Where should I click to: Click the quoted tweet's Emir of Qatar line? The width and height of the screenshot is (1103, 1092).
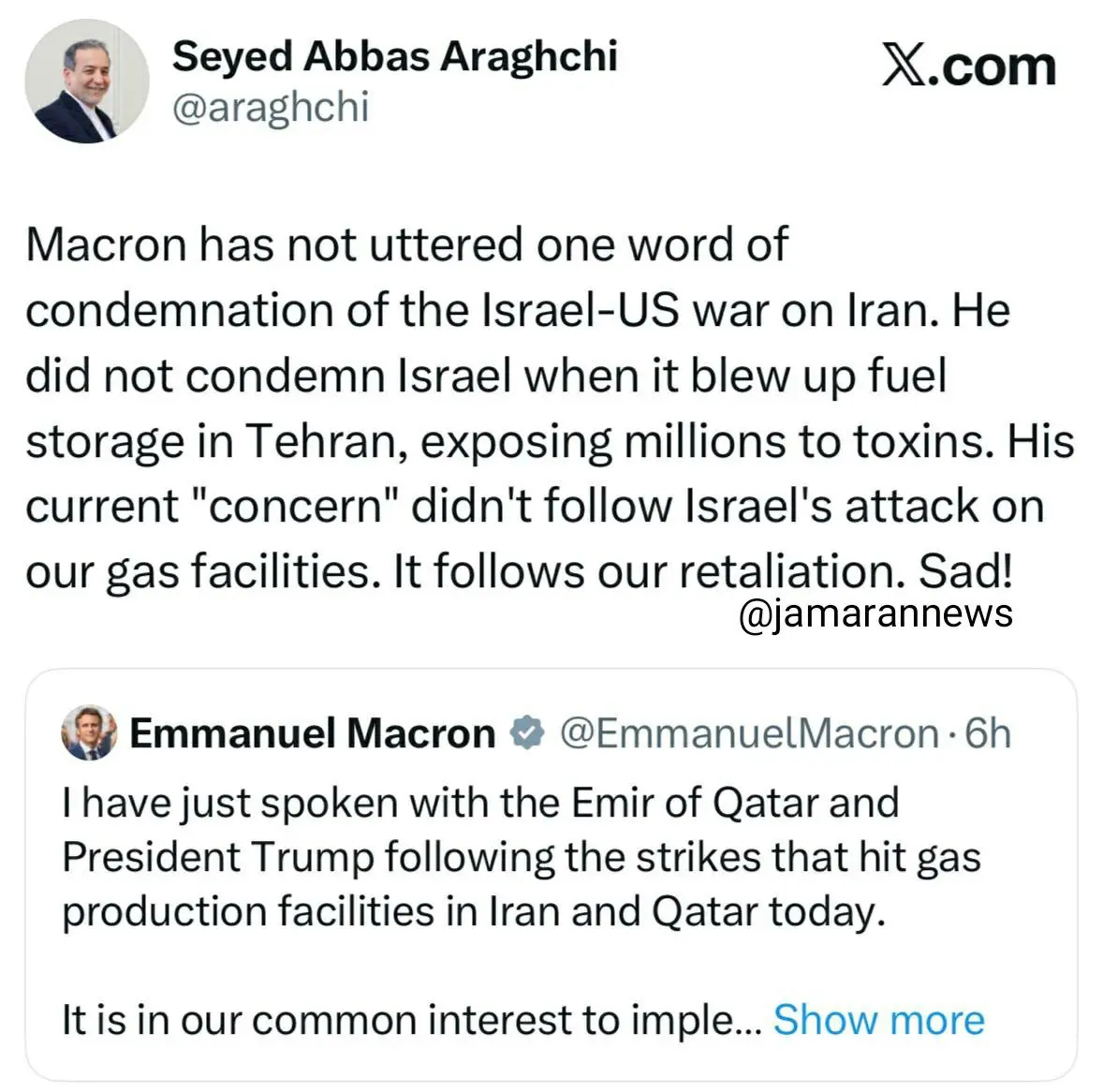[x=480, y=803]
